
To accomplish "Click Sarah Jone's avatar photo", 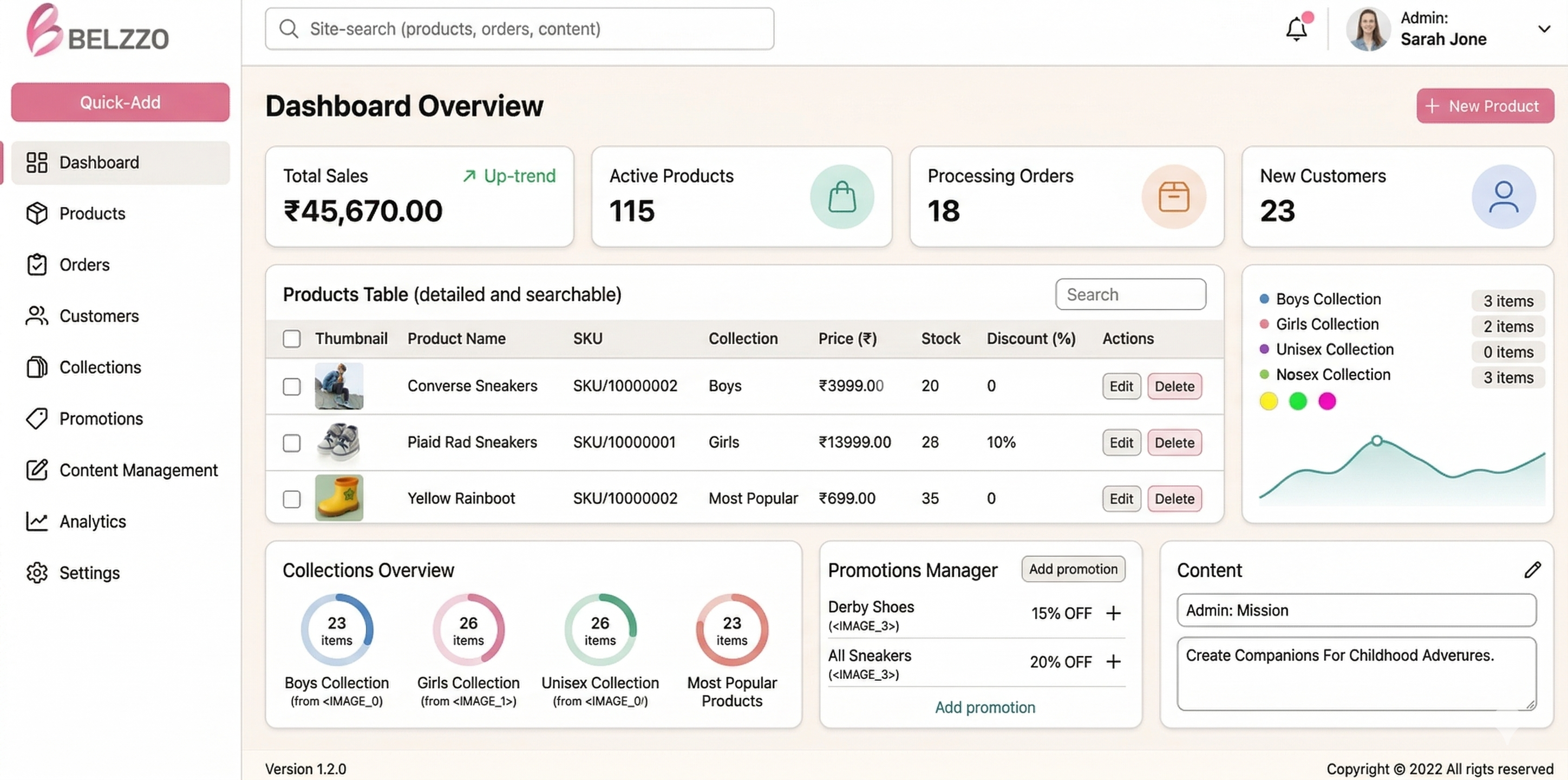I will pyautogui.click(x=1368, y=29).
